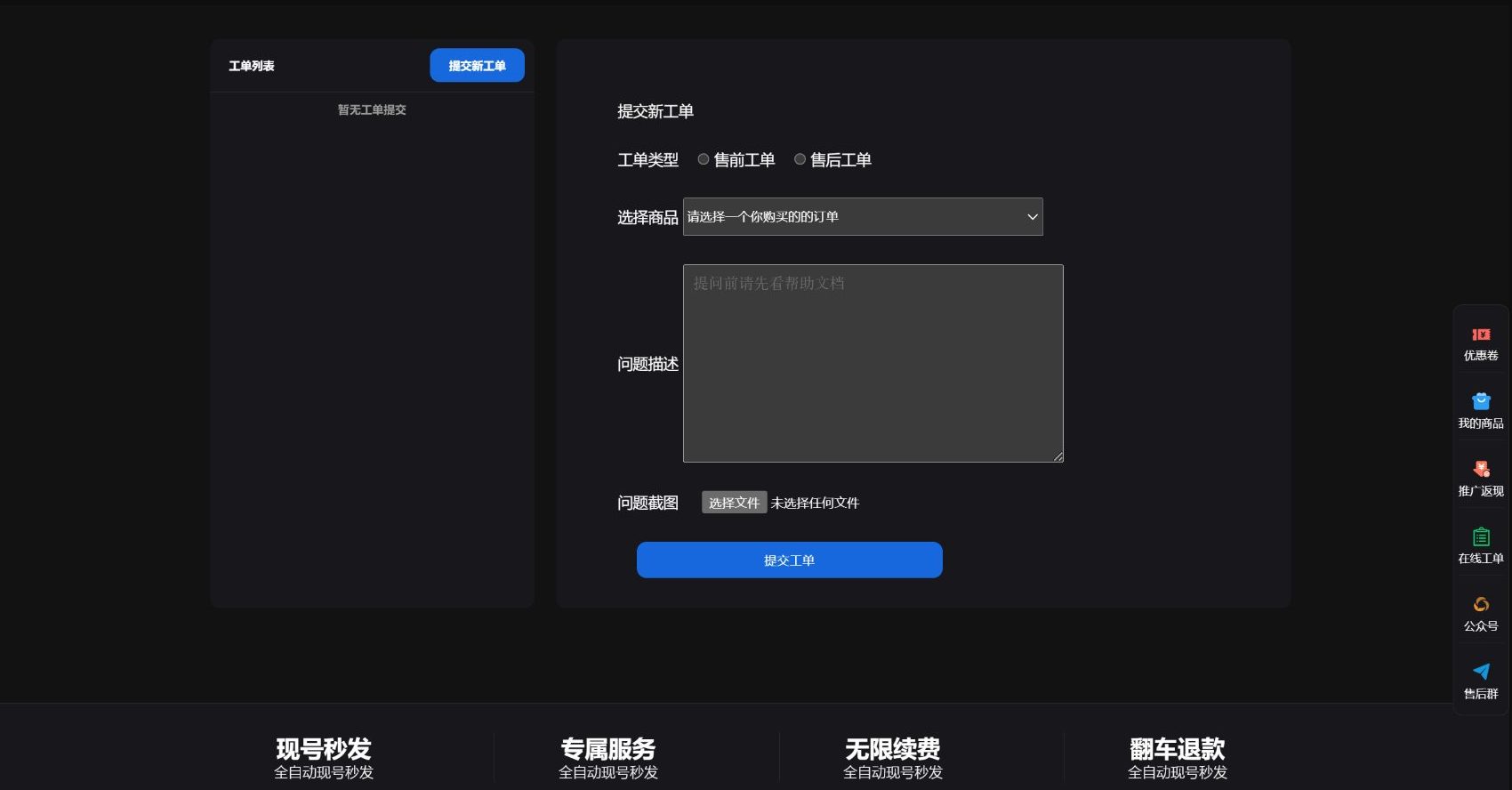Open My Products (我的商品) icon
This screenshot has height=790, width=1512.
(x=1481, y=402)
